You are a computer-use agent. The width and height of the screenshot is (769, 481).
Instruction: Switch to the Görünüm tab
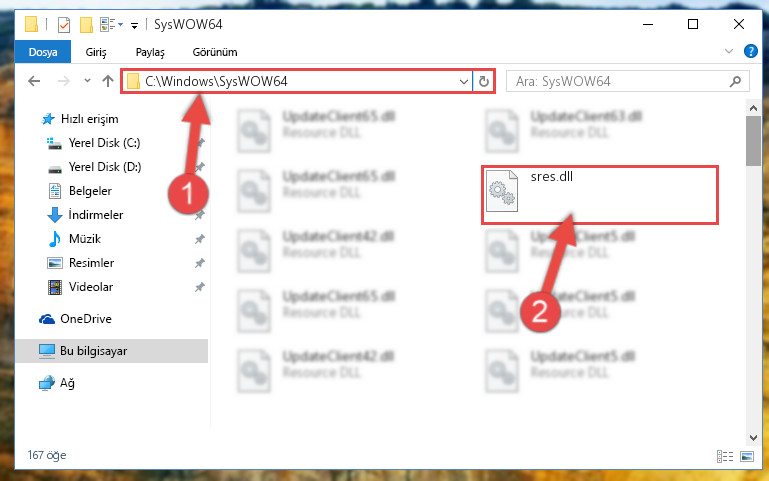[215, 52]
